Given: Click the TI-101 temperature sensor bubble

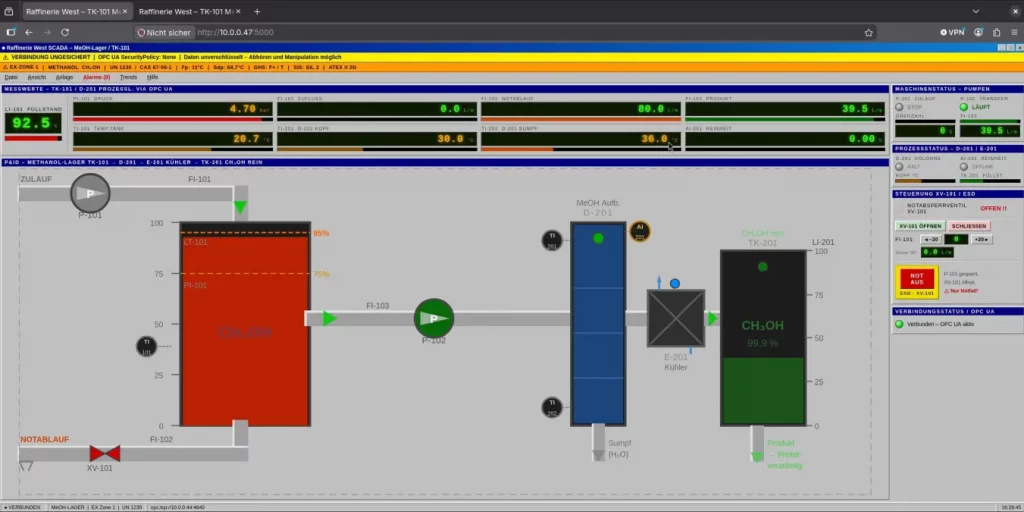Looking at the screenshot, I should pyautogui.click(x=146, y=346).
